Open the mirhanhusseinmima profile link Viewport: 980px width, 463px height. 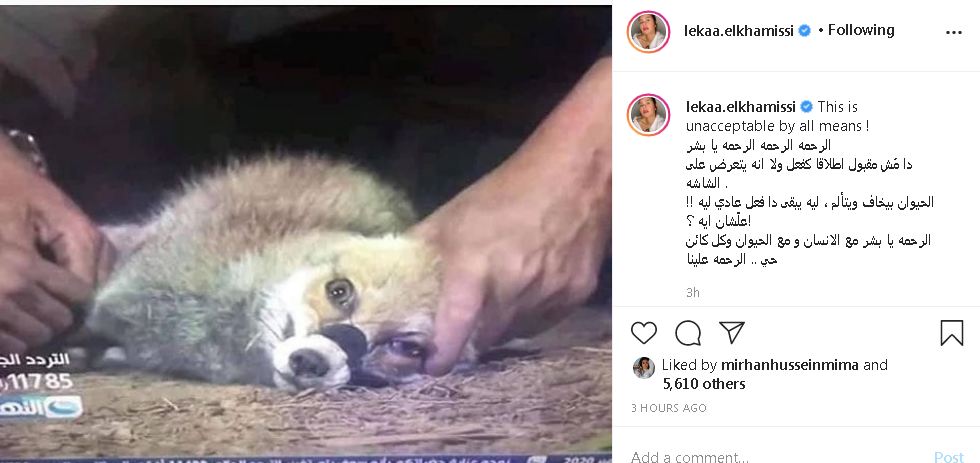789,365
